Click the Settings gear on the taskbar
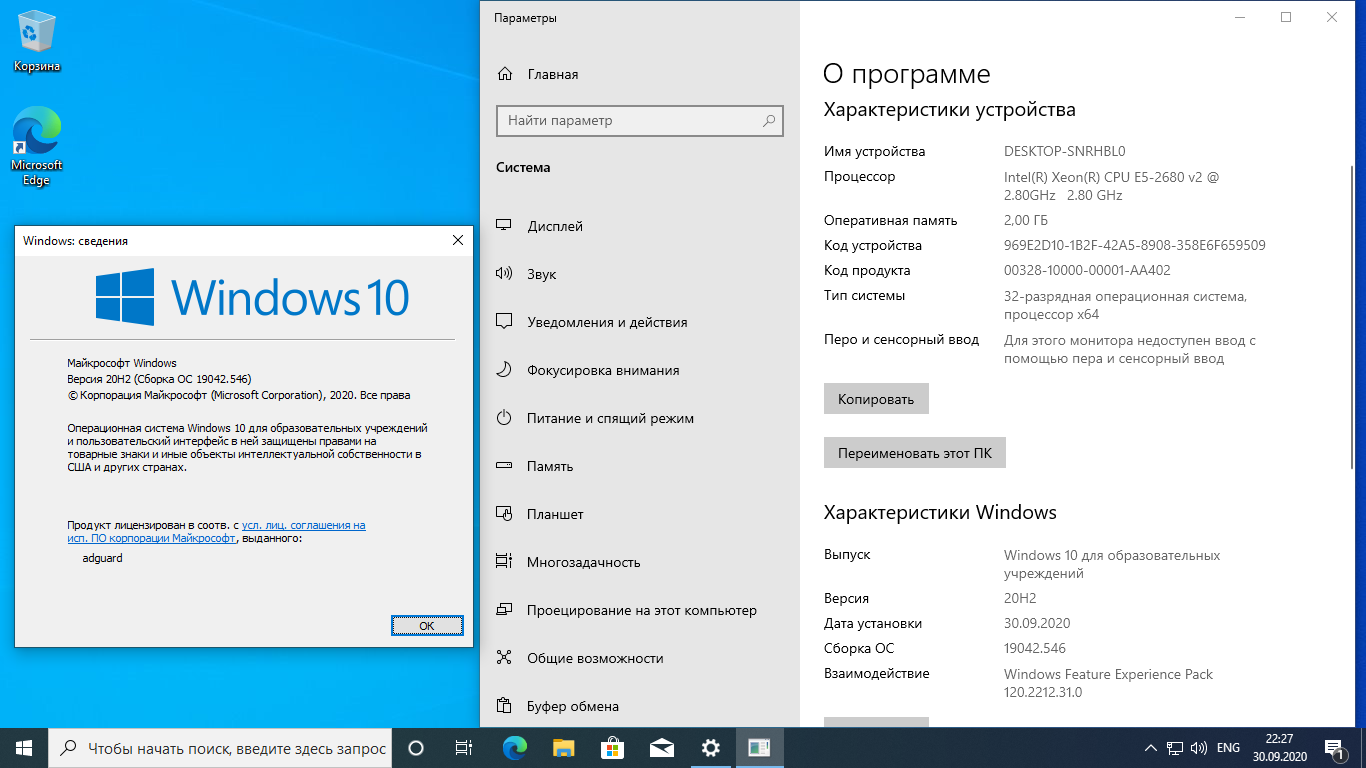 (710, 748)
